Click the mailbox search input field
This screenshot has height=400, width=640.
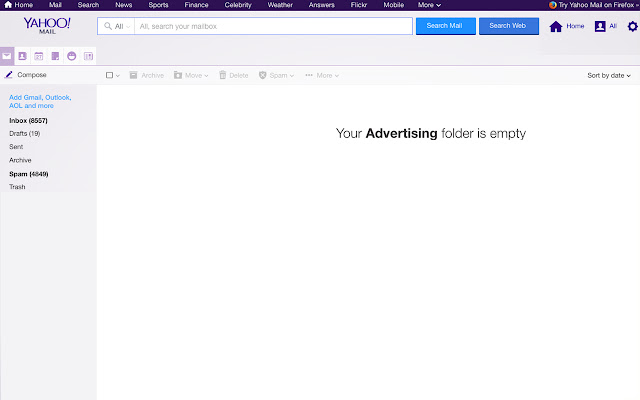coord(273,26)
